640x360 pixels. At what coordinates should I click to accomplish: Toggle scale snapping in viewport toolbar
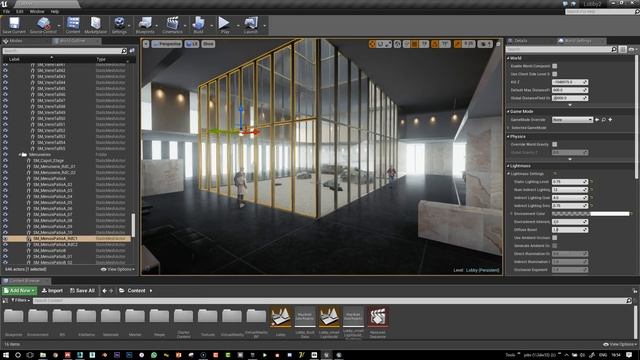458,44
